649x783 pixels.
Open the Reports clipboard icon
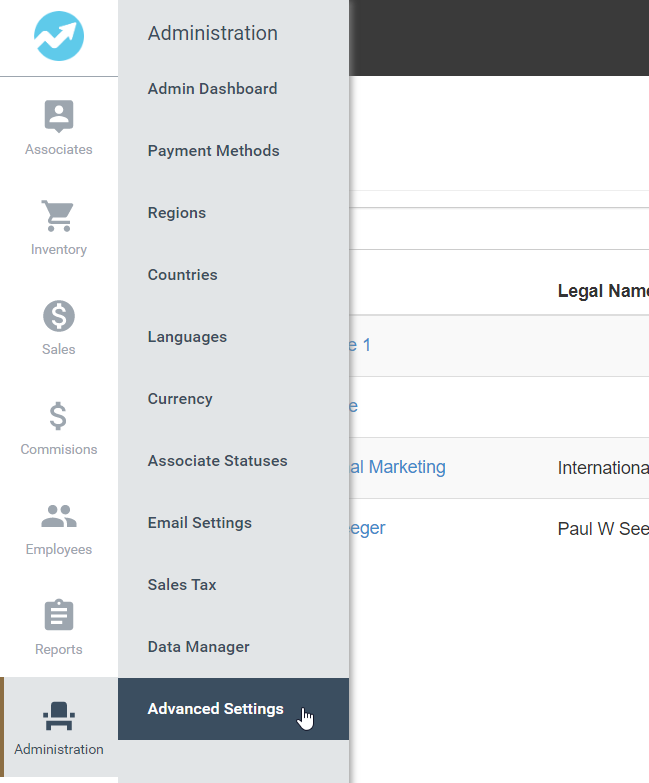click(x=59, y=616)
